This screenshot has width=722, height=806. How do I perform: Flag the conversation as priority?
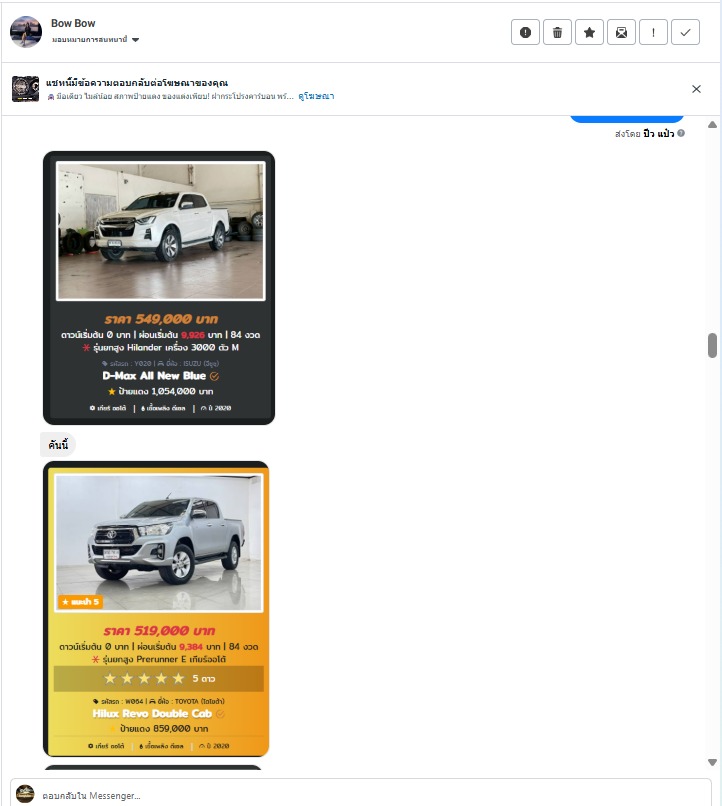653,32
